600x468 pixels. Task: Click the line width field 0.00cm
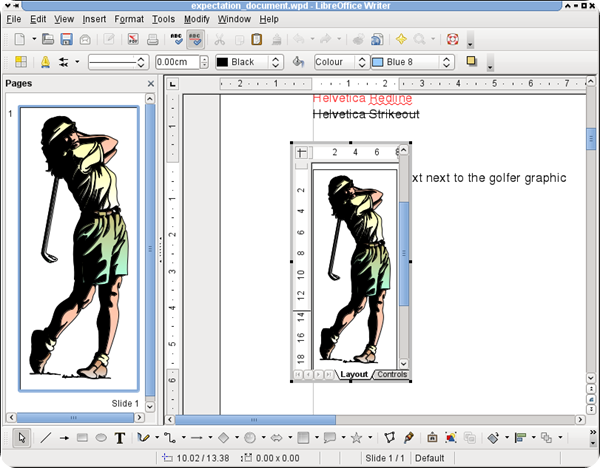pyautogui.click(x=177, y=62)
